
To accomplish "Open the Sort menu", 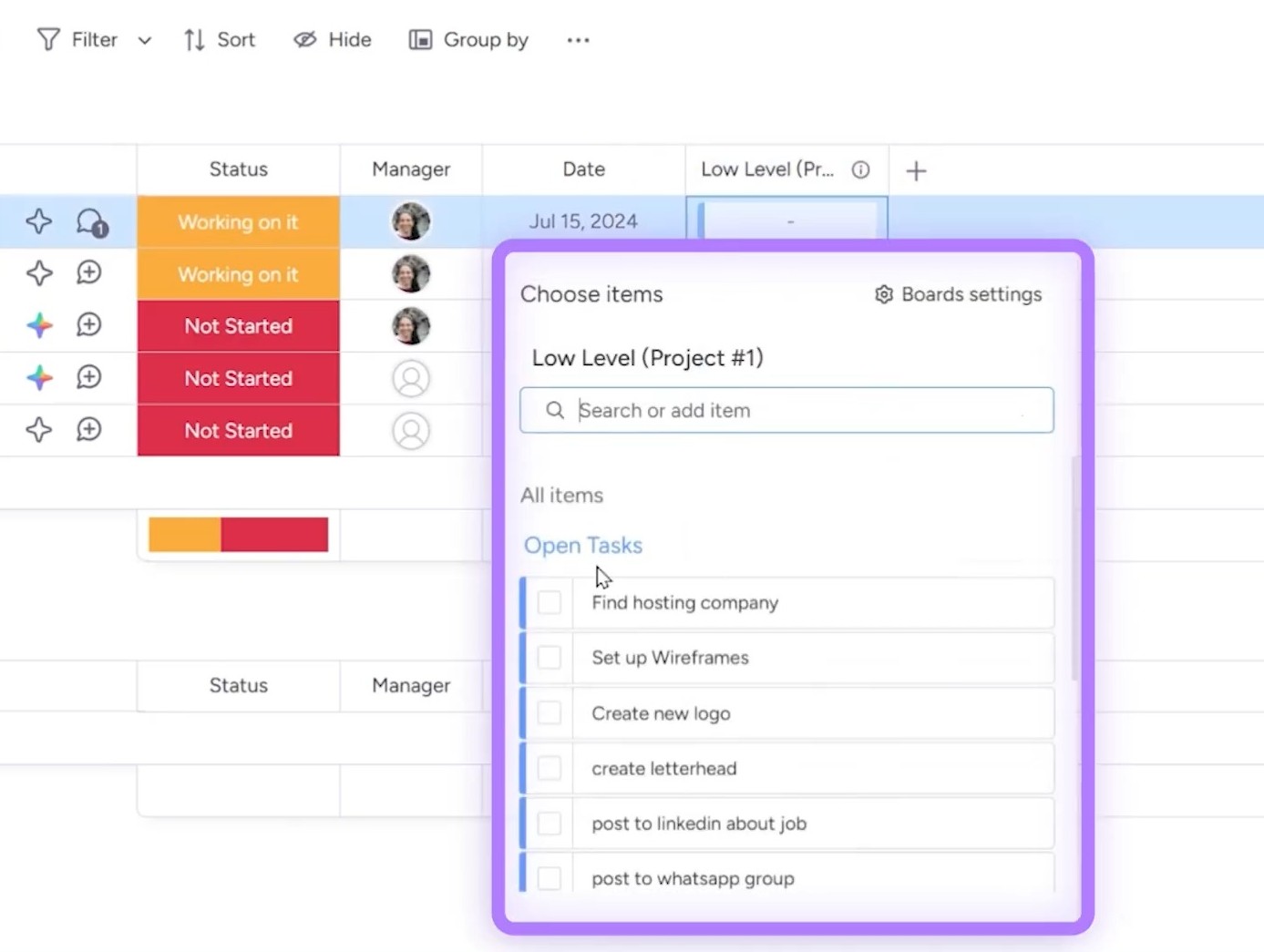I will [219, 39].
